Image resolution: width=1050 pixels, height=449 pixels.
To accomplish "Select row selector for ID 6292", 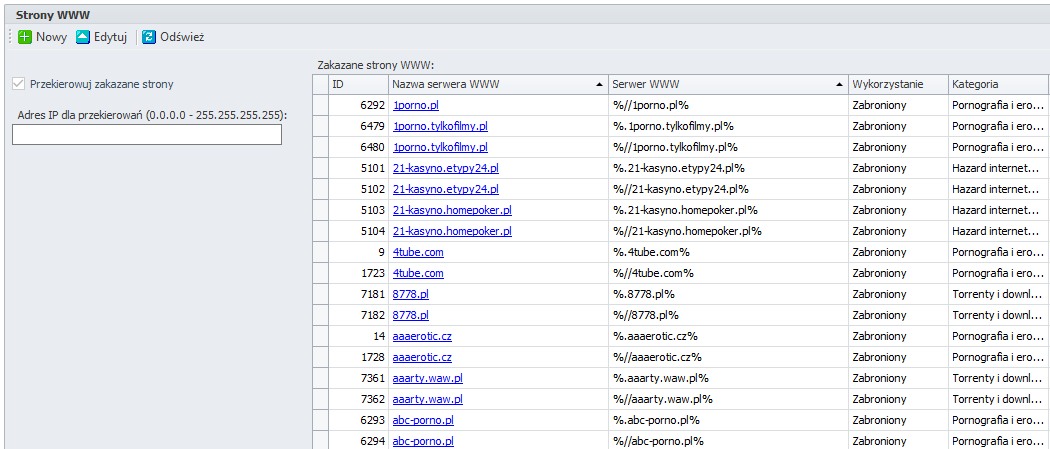I will click(321, 105).
